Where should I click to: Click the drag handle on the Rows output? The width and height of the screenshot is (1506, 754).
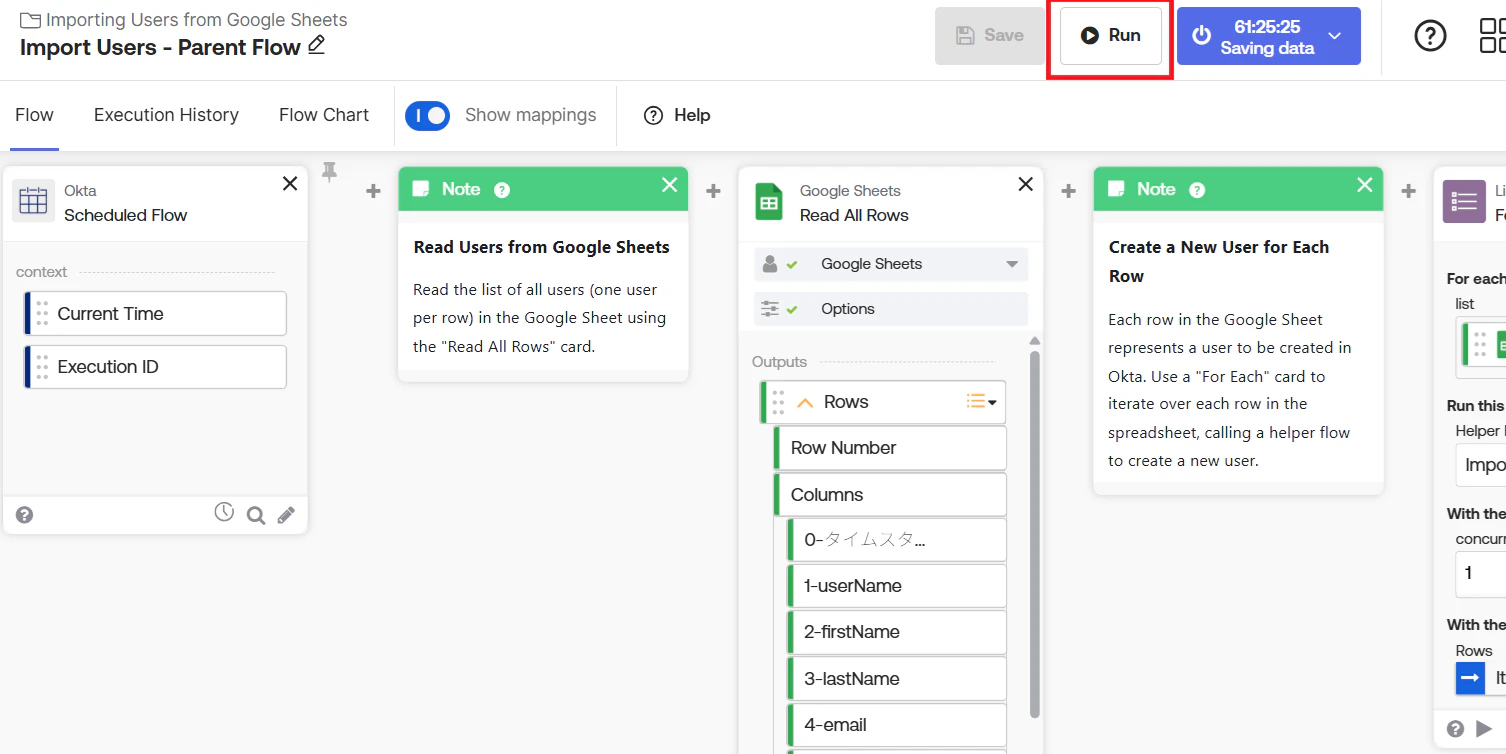point(778,402)
